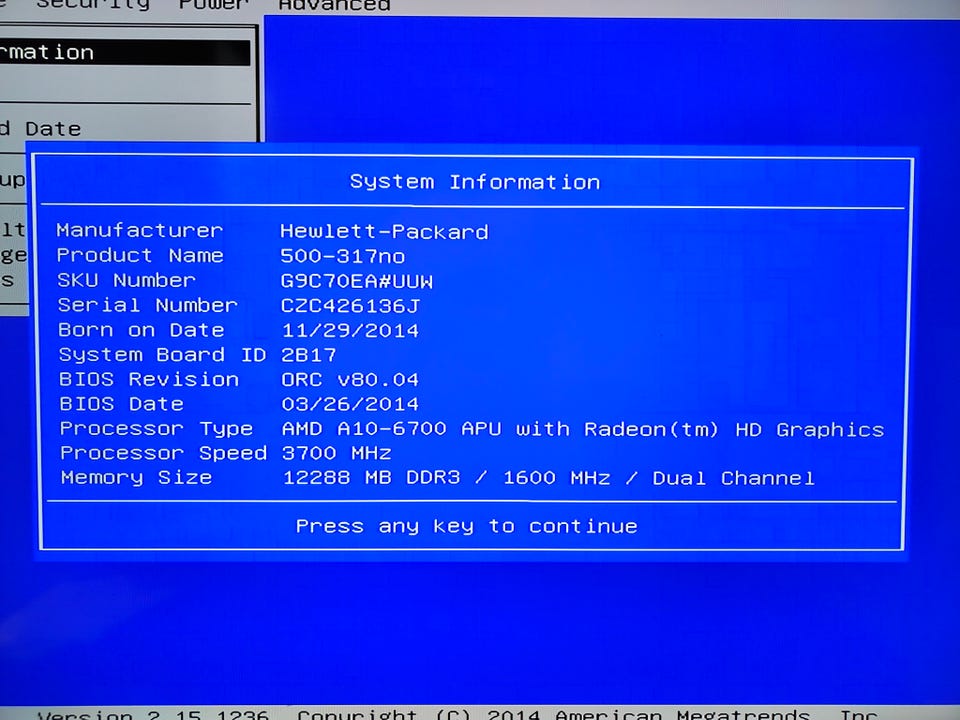Open the Power menu tab
Viewport: 960px width, 720px height.
pyautogui.click(x=214, y=5)
